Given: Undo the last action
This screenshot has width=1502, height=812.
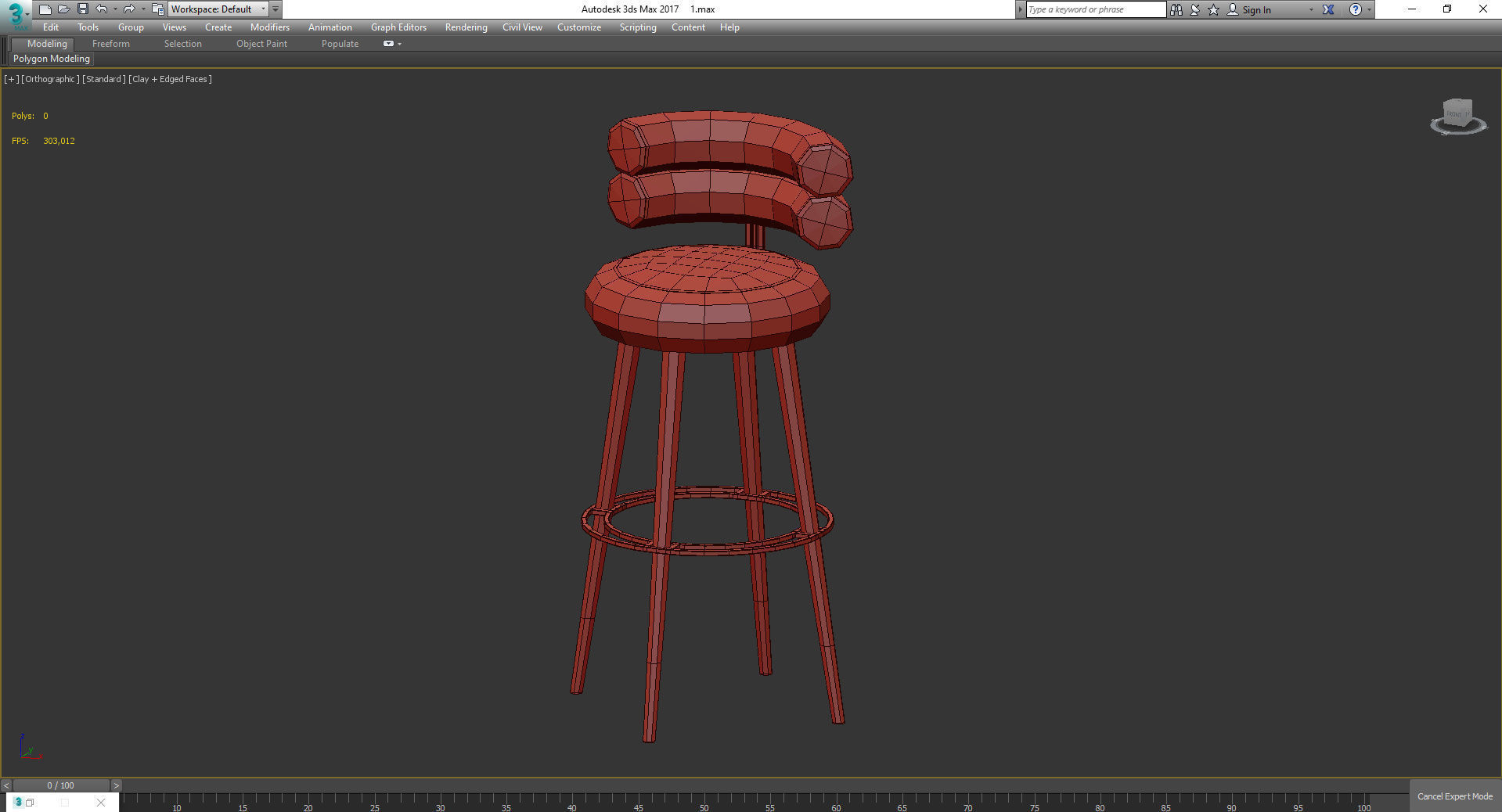Looking at the screenshot, I should tap(101, 9).
